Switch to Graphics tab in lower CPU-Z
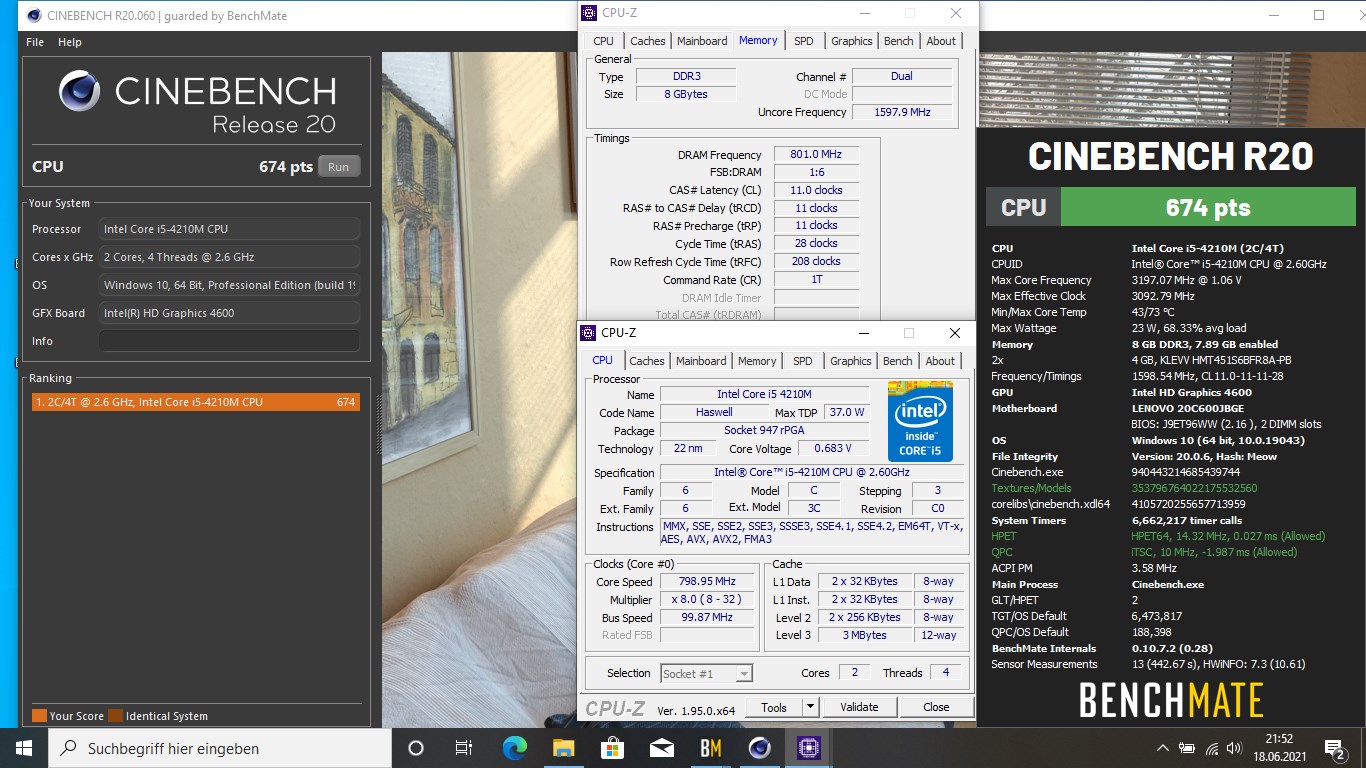The image size is (1366, 768). coord(851,361)
